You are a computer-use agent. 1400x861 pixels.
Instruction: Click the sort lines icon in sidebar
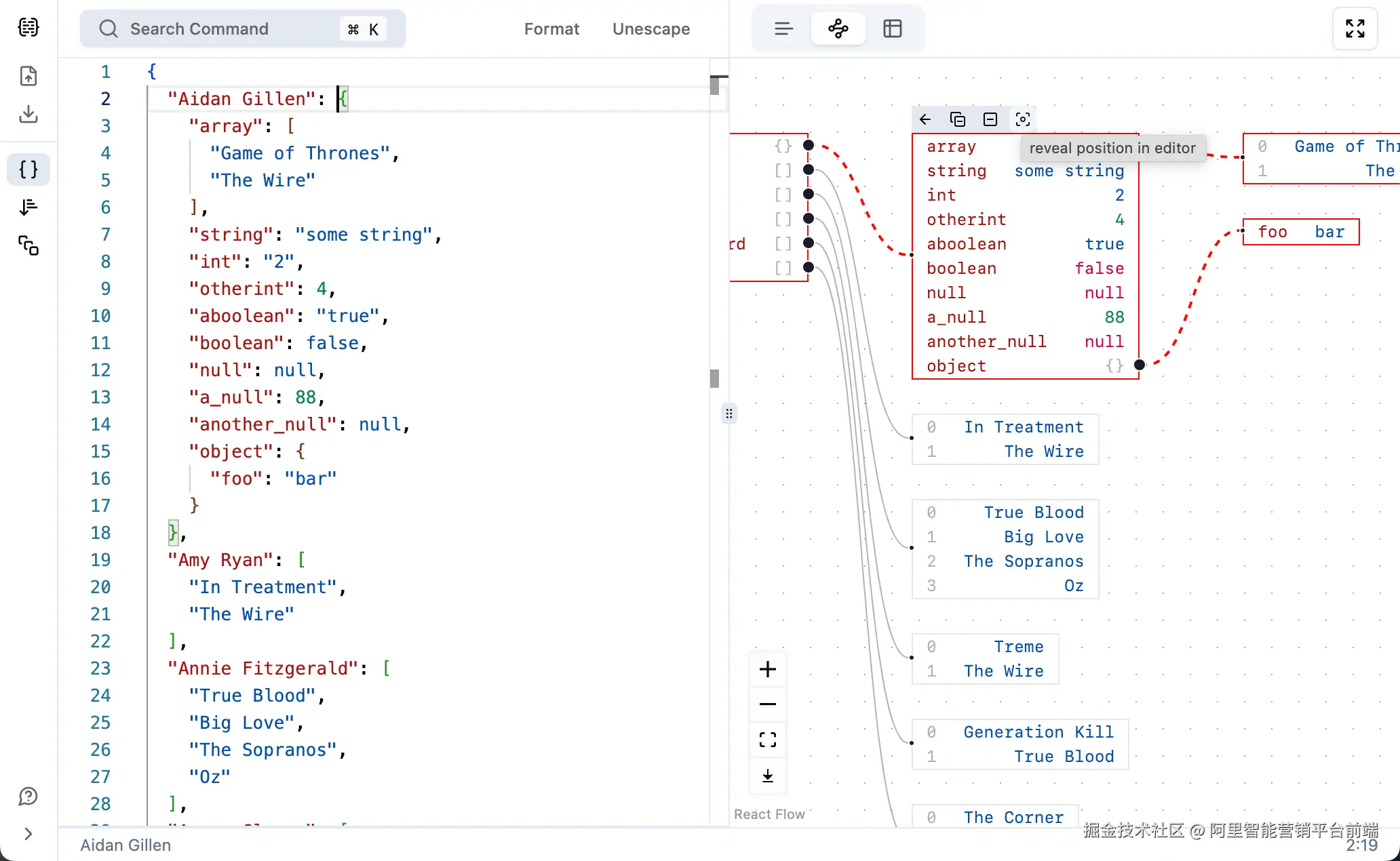click(28, 207)
